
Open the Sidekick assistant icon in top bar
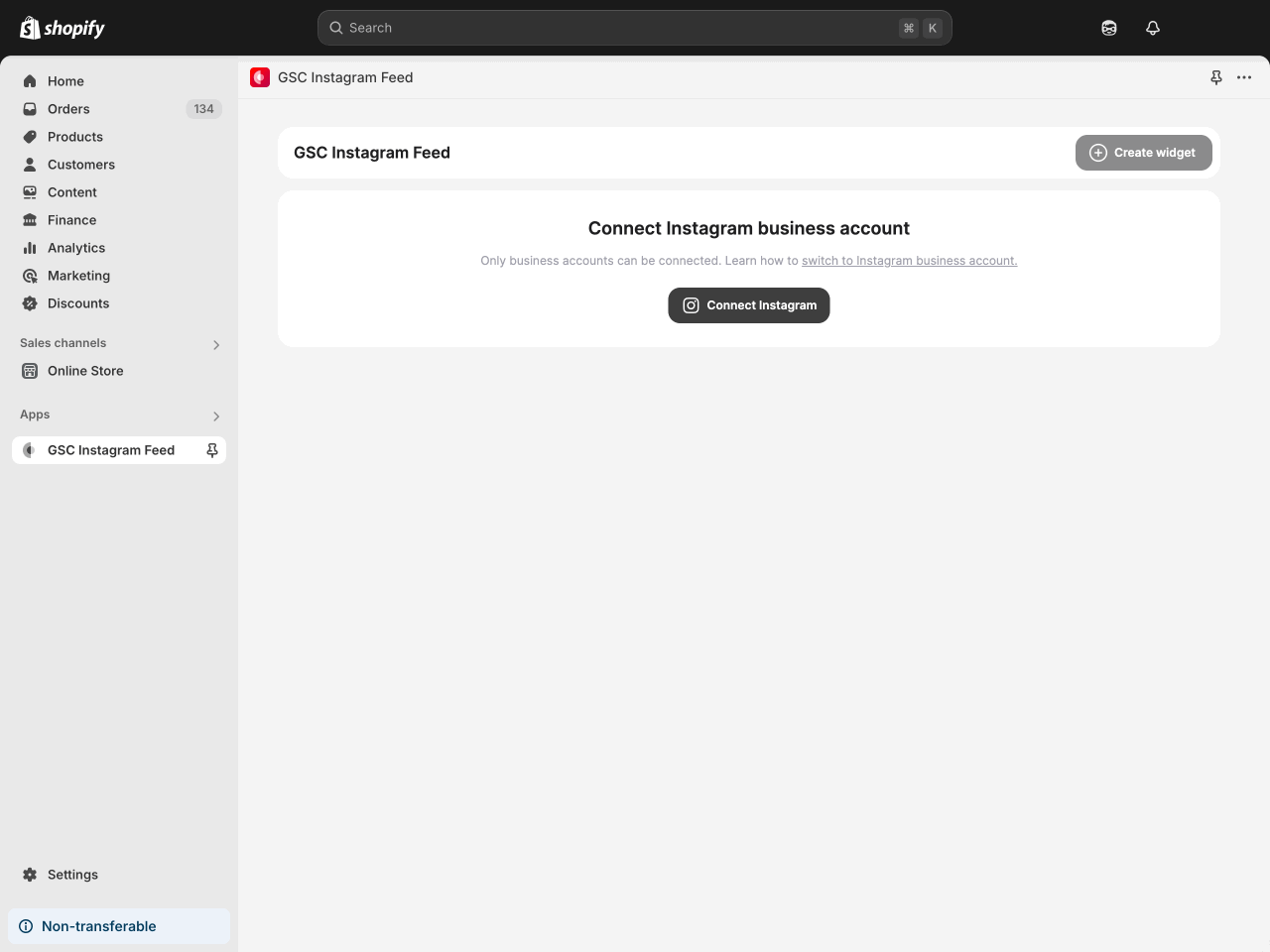tap(1109, 28)
